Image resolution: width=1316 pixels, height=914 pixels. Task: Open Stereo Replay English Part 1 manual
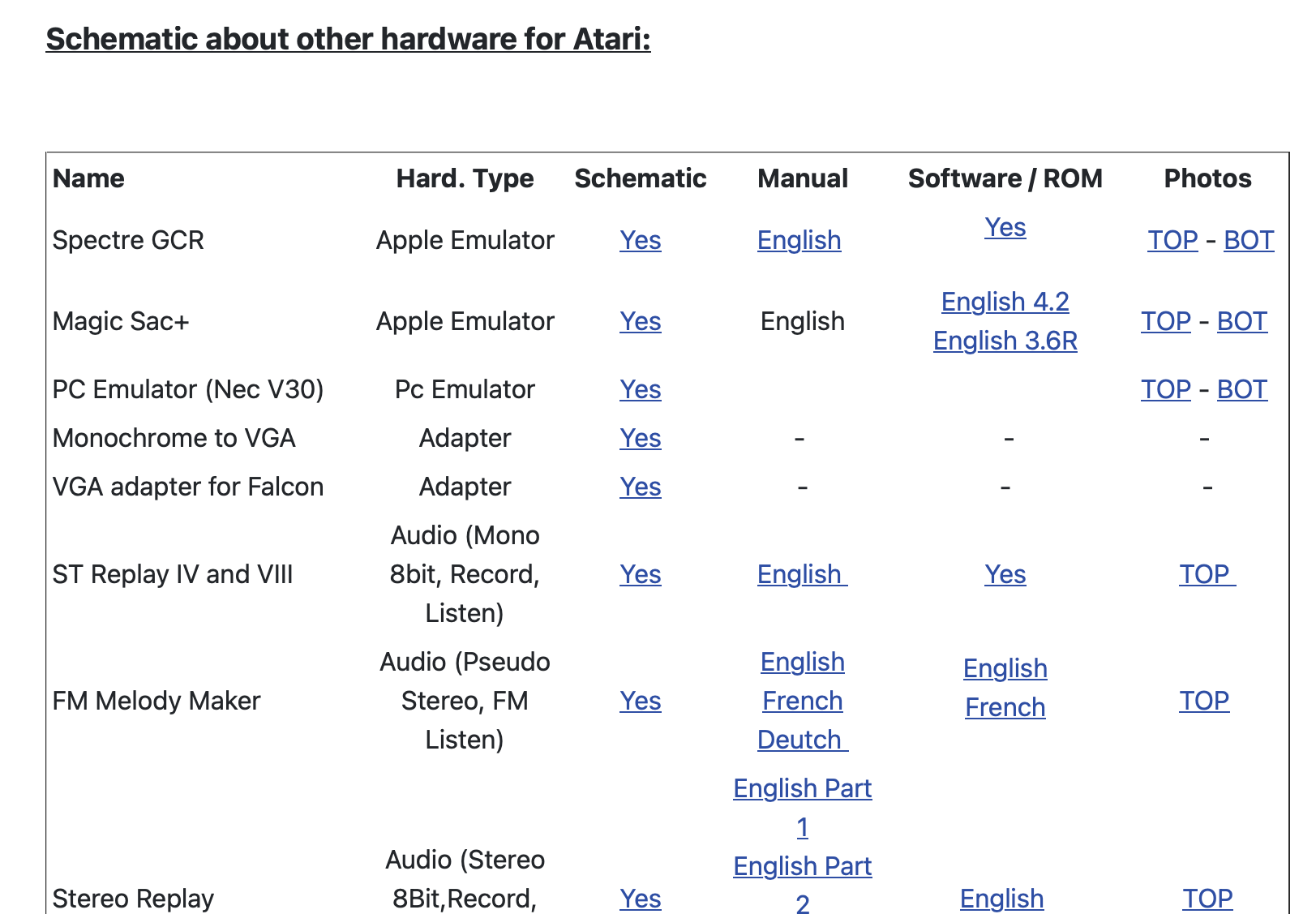click(802, 789)
